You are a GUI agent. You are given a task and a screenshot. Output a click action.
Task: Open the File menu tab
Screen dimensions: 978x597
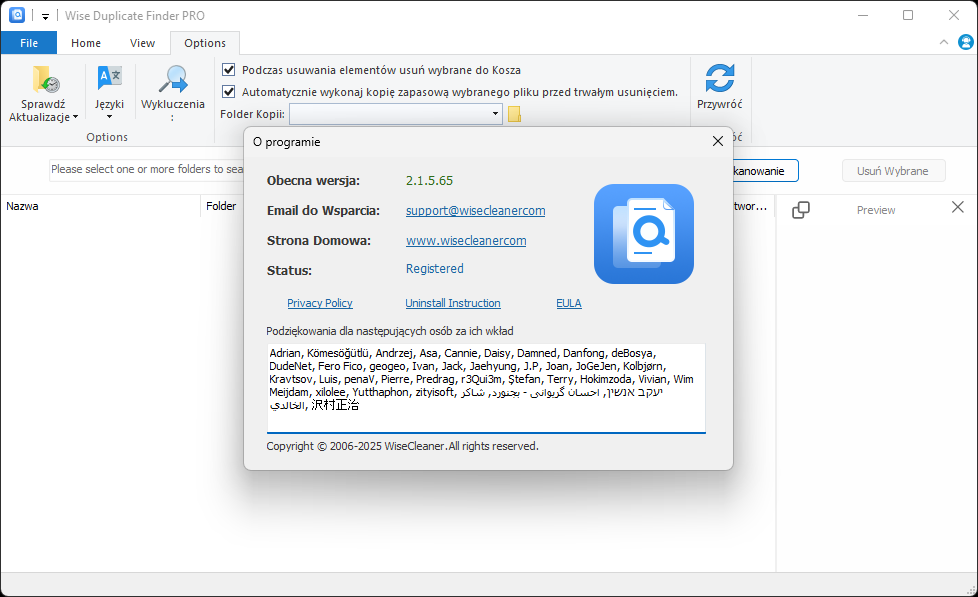(x=29, y=43)
